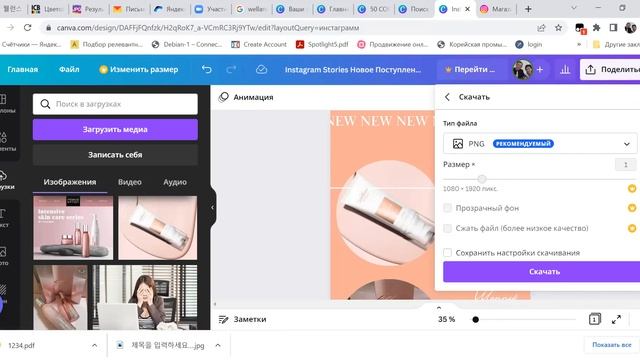Open the login bookmark
This screenshot has width=640, height=360.
point(529,44)
